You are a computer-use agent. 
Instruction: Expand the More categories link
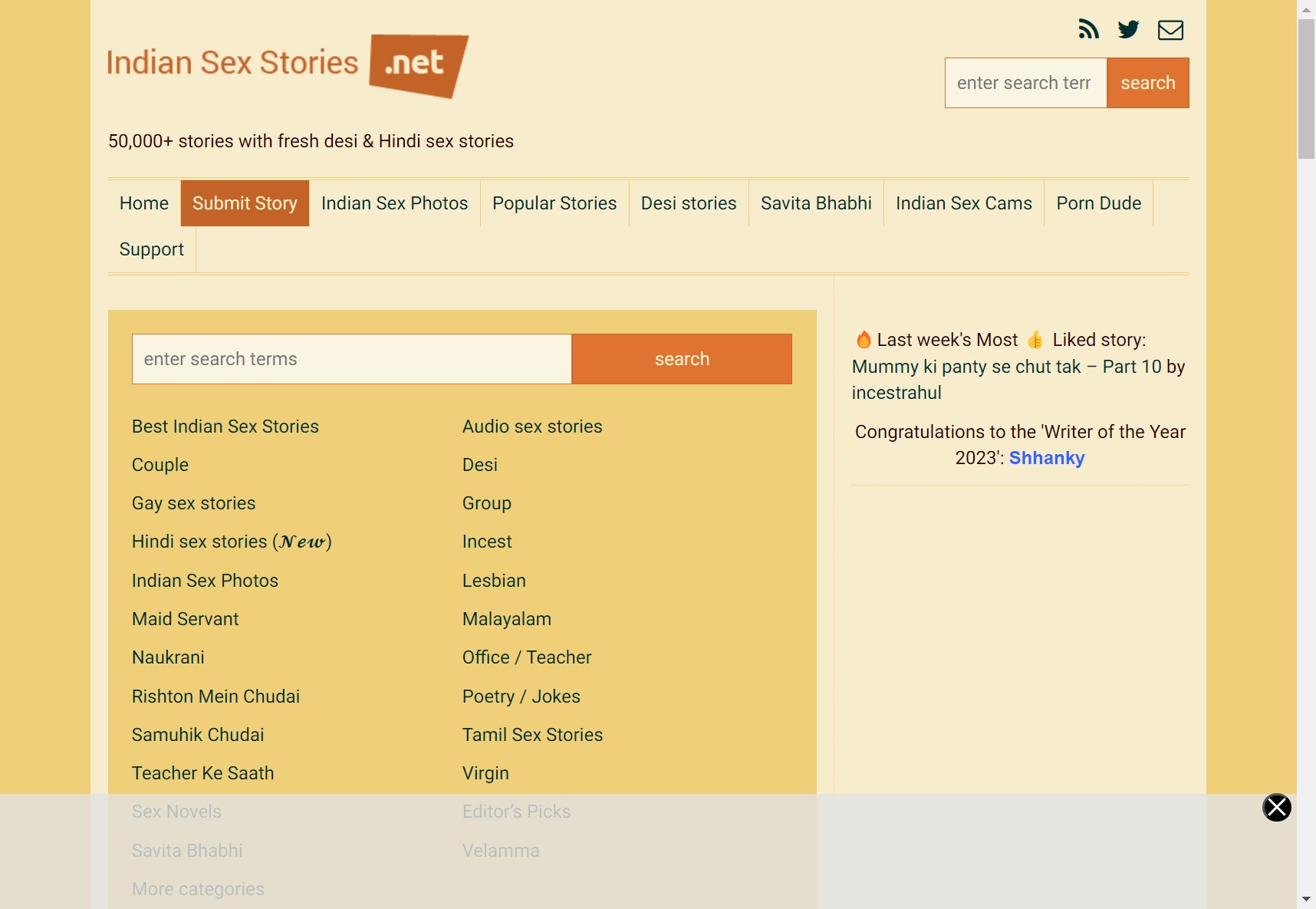pyautogui.click(x=198, y=889)
